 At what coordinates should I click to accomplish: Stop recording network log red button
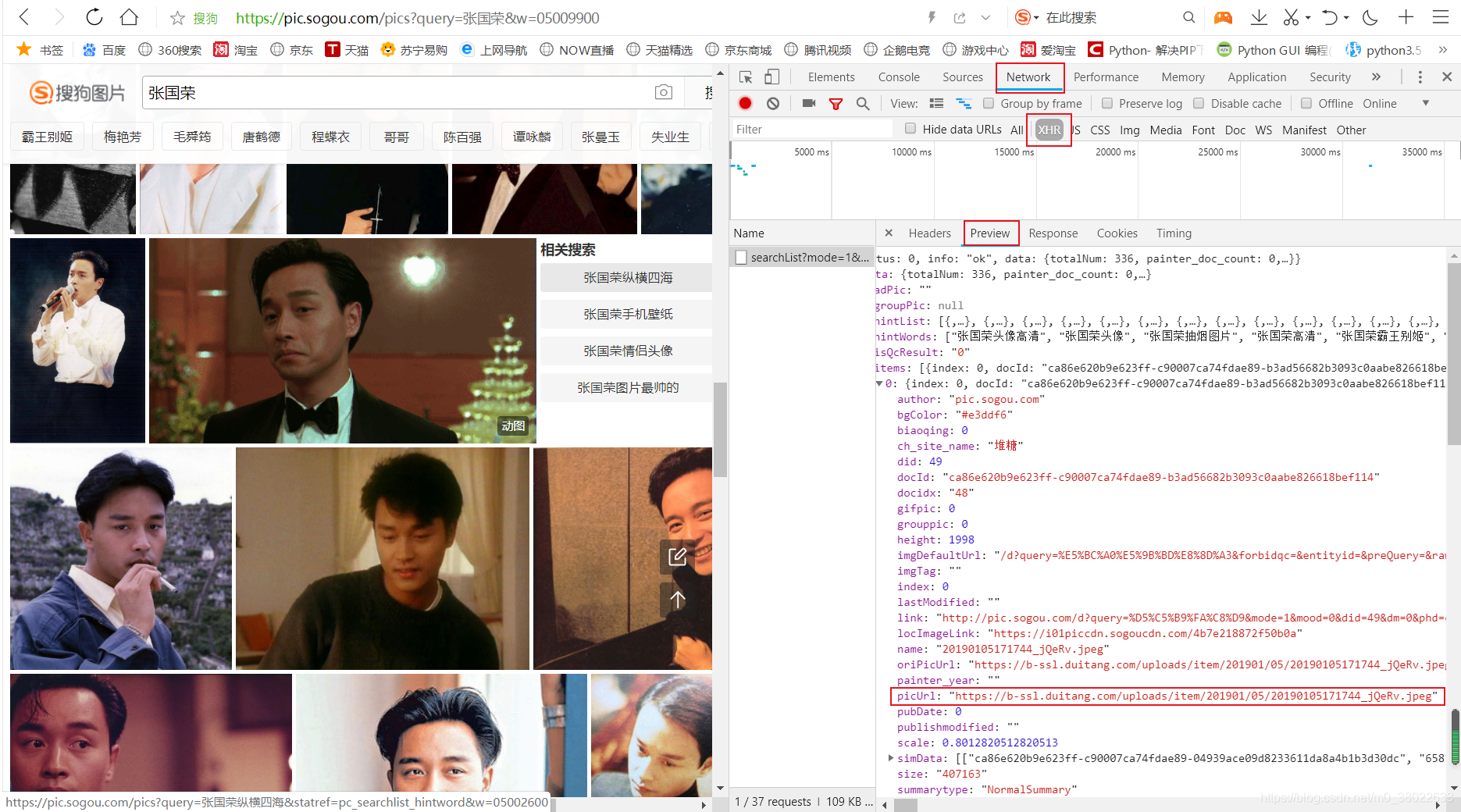746,103
